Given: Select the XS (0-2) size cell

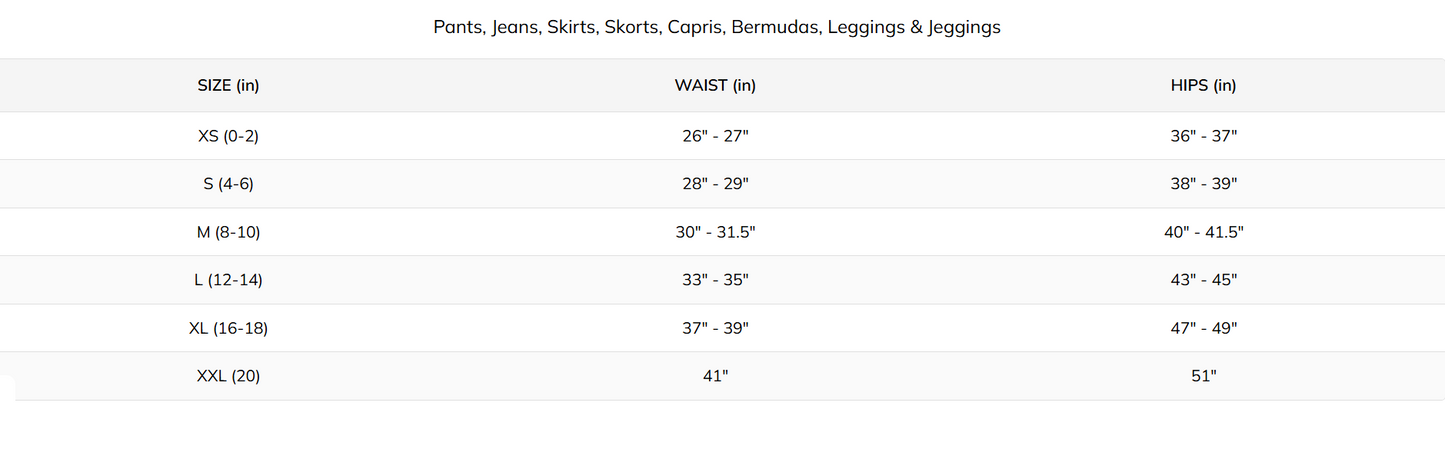Looking at the screenshot, I should point(228,136).
